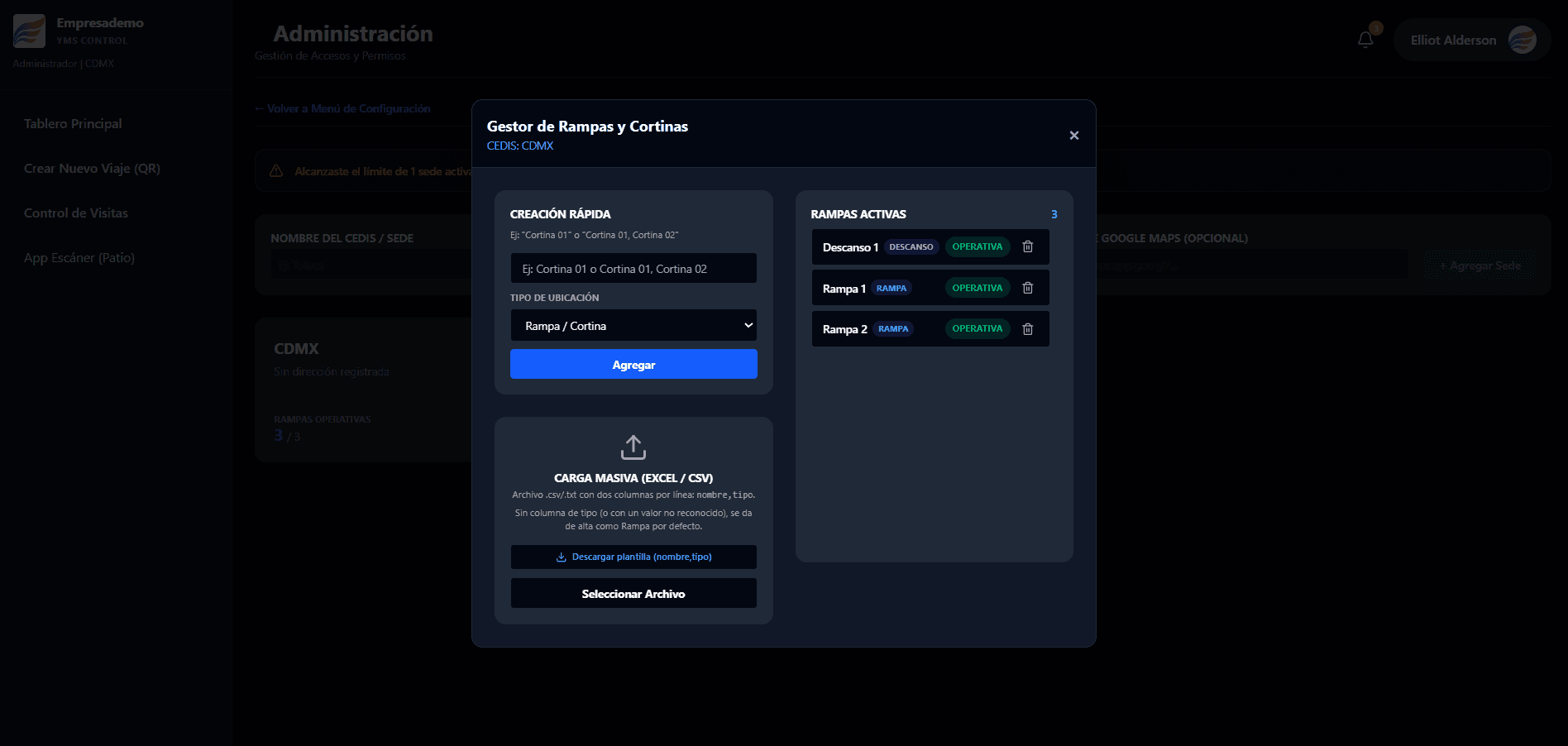Close the Gestor de Rampas dialog
This screenshot has height=746, width=1568.
click(1074, 135)
